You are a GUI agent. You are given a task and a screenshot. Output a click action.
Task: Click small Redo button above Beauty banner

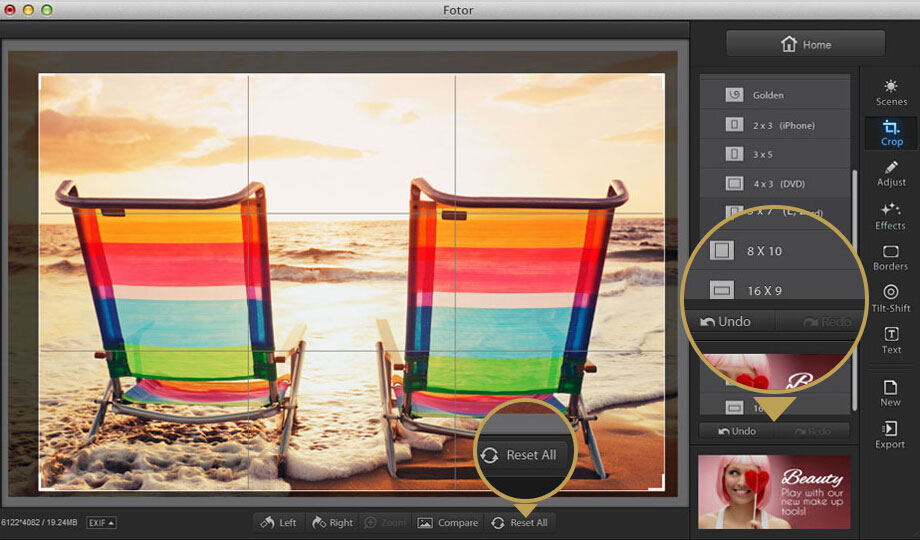click(813, 431)
